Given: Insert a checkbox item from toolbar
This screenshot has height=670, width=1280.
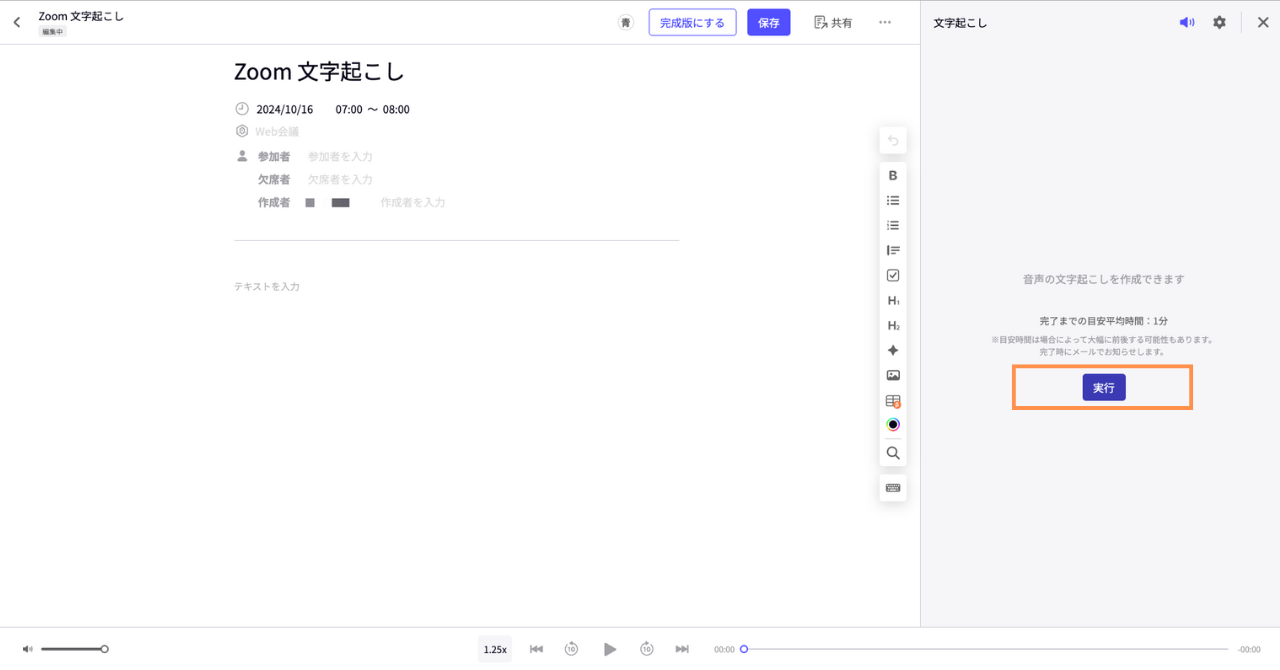Looking at the screenshot, I should (x=893, y=275).
